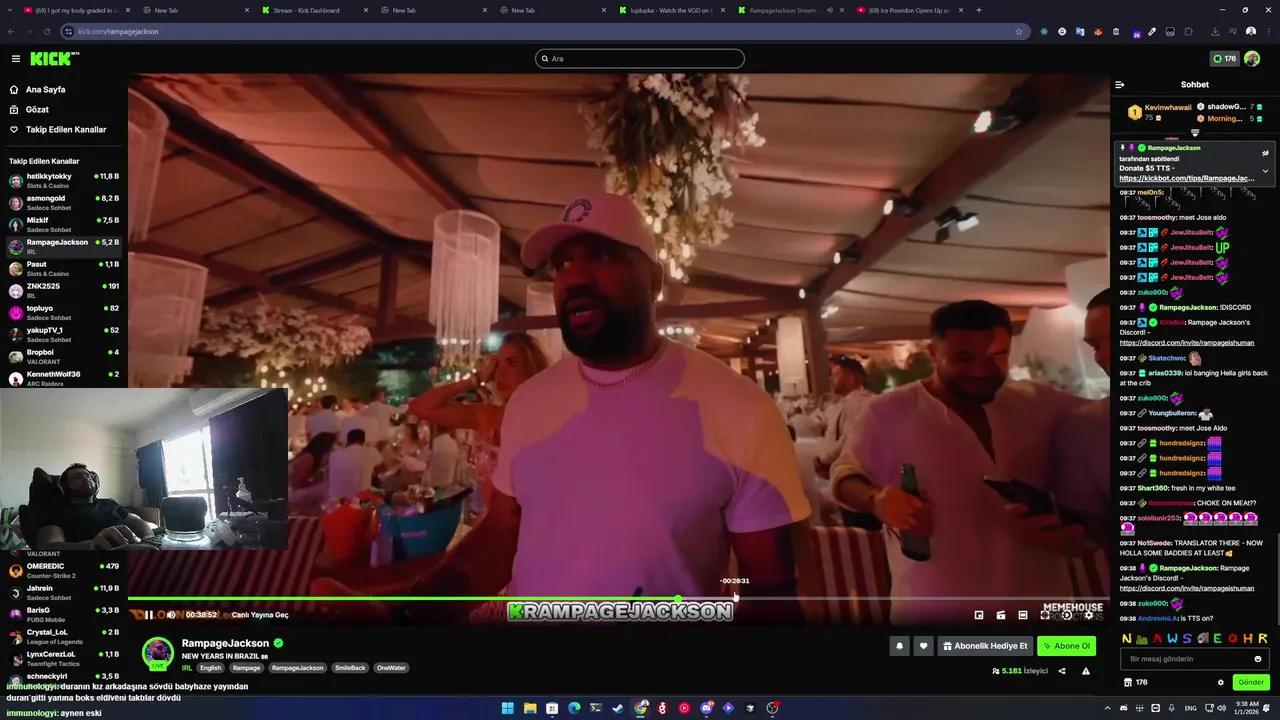Open Chrome three-dot menu

click(1269, 31)
